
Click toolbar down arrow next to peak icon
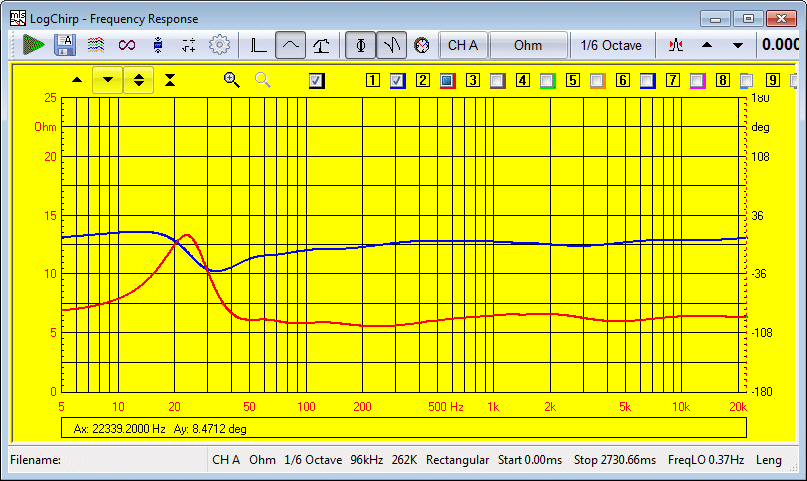[x=738, y=45]
